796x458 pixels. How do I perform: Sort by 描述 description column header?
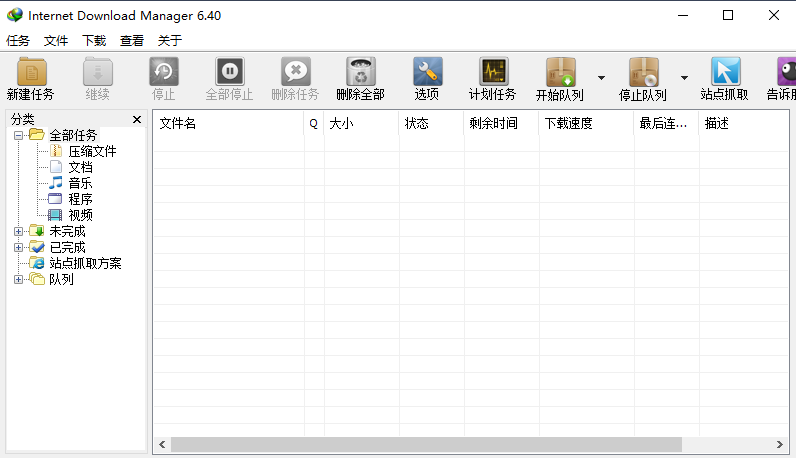[x=744, y=123]
